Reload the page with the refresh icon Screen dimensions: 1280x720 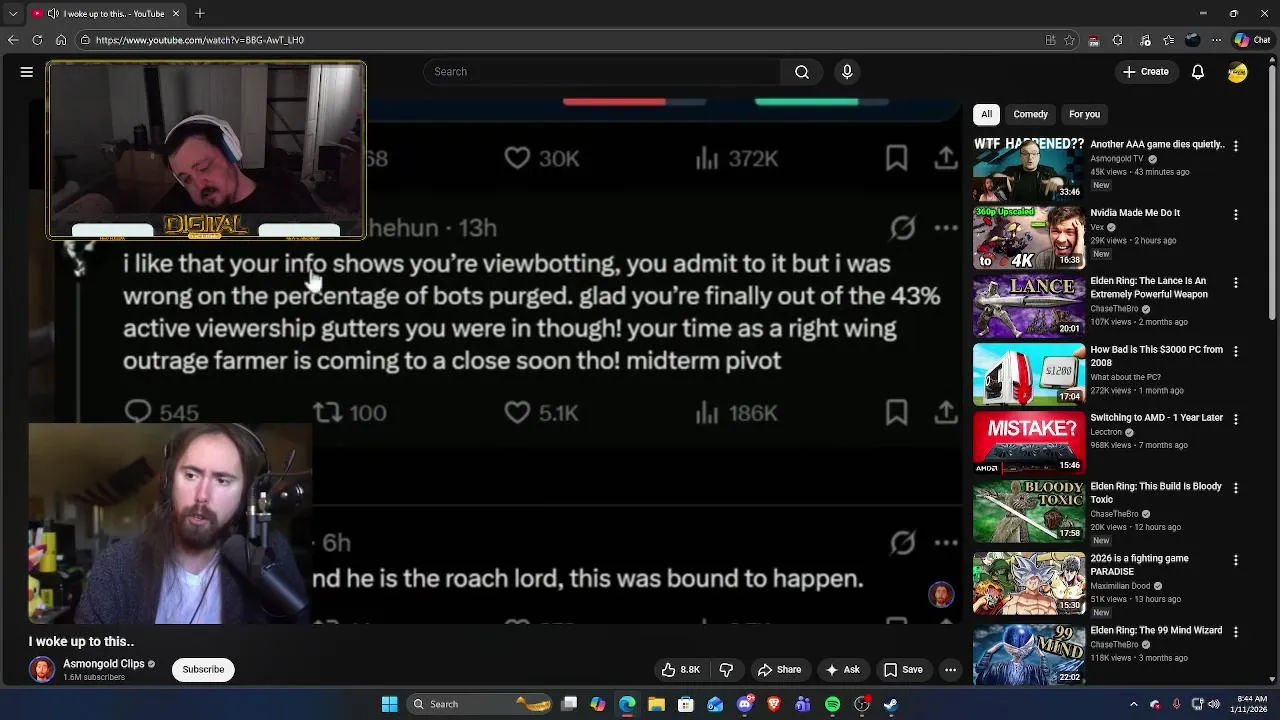37,40
